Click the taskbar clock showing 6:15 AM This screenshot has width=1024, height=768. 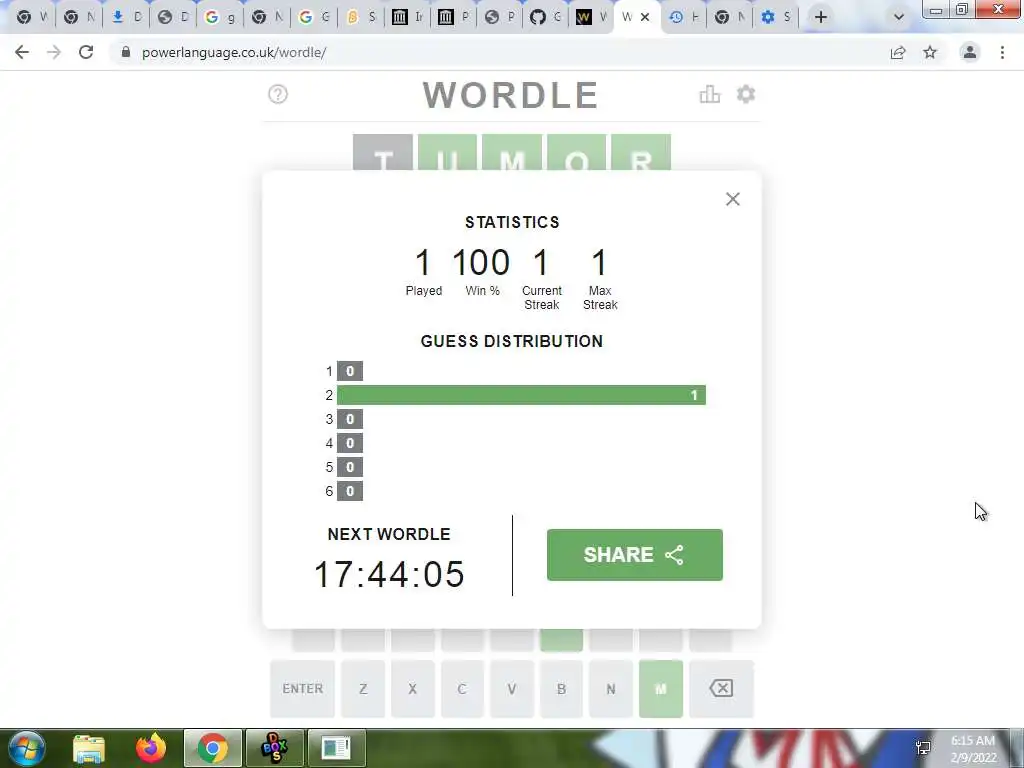click(x=973, y=749)
